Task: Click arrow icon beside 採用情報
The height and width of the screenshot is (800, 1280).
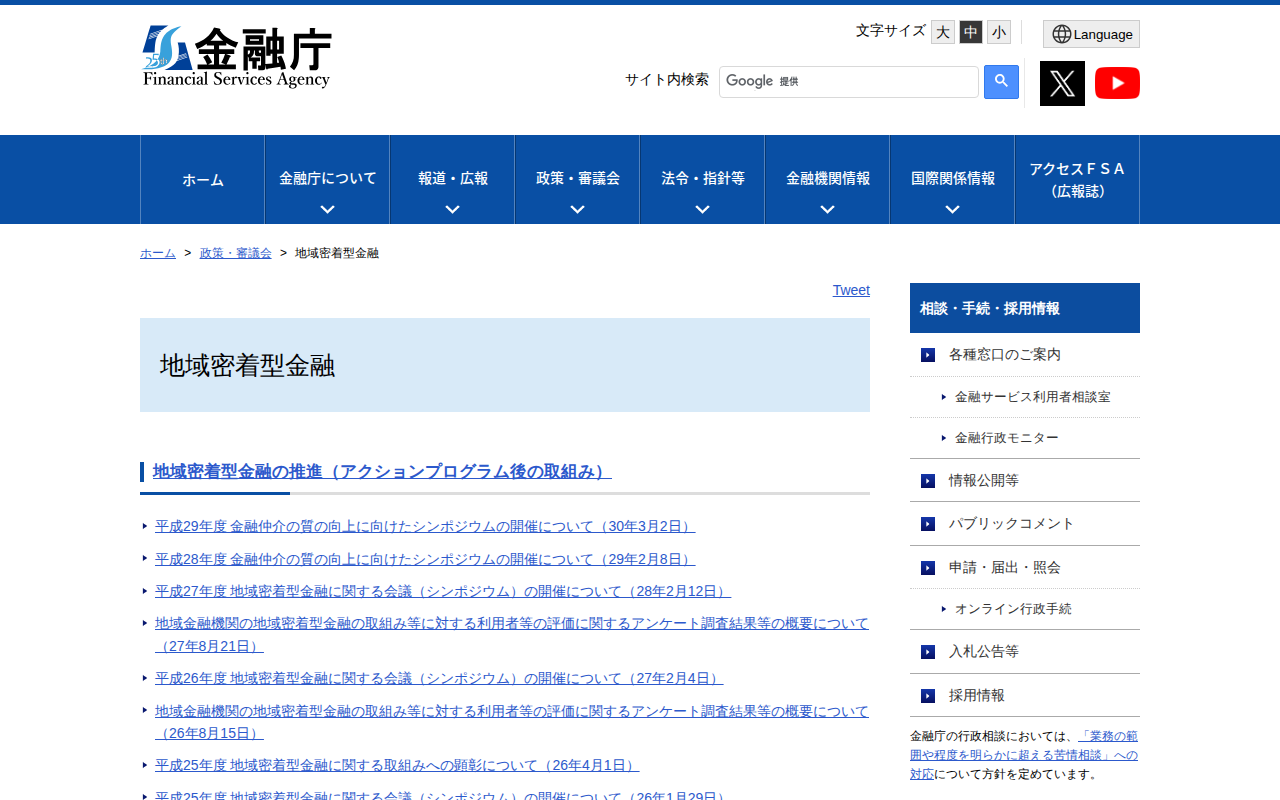Action: [928, 696]
